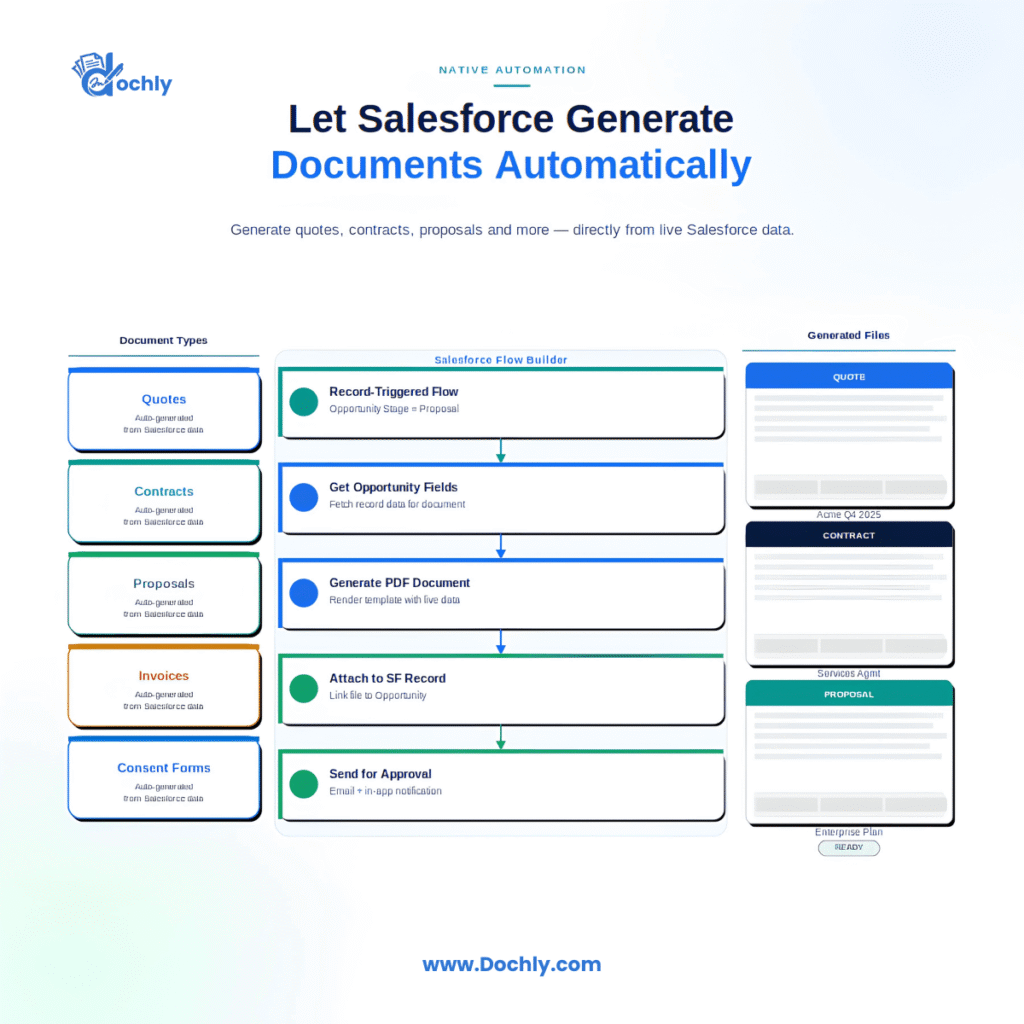Screen dimensions: 1024x1024
Task: Open the PROPOSAL generated file thumbnail
Action: 849,752
